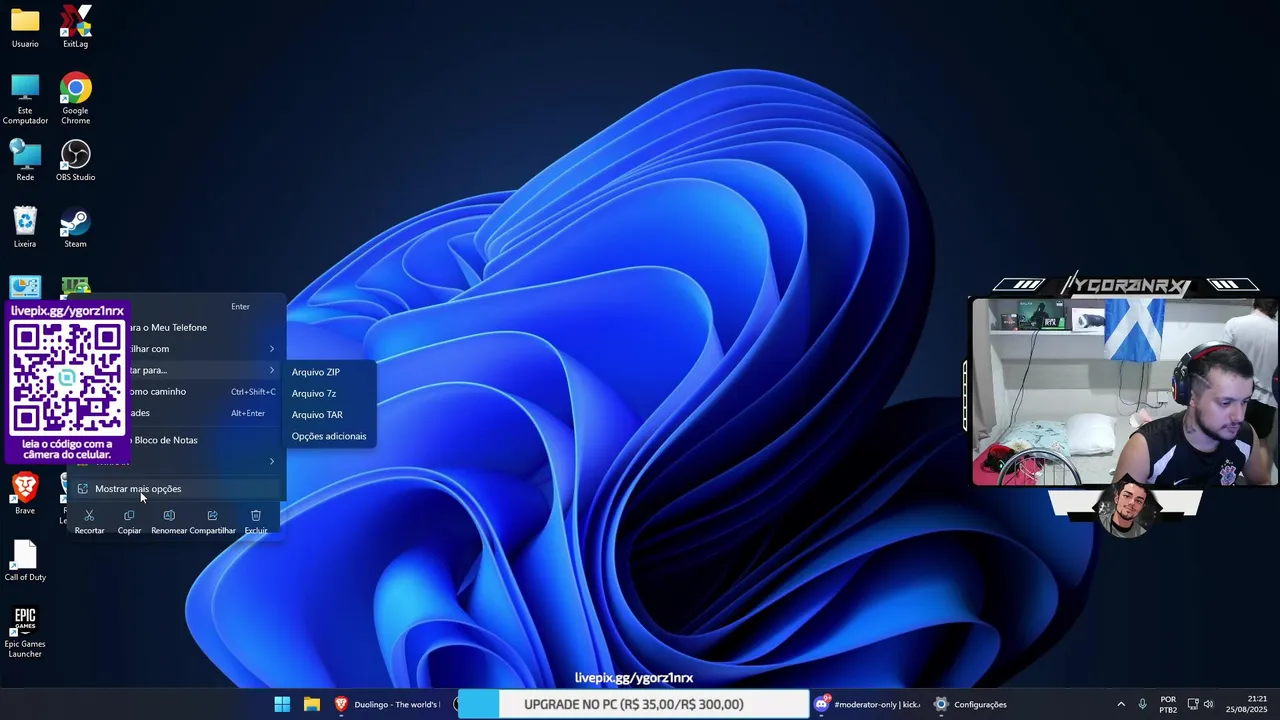Switch to Brave Duolingo taskbar window

click(387, 704)
